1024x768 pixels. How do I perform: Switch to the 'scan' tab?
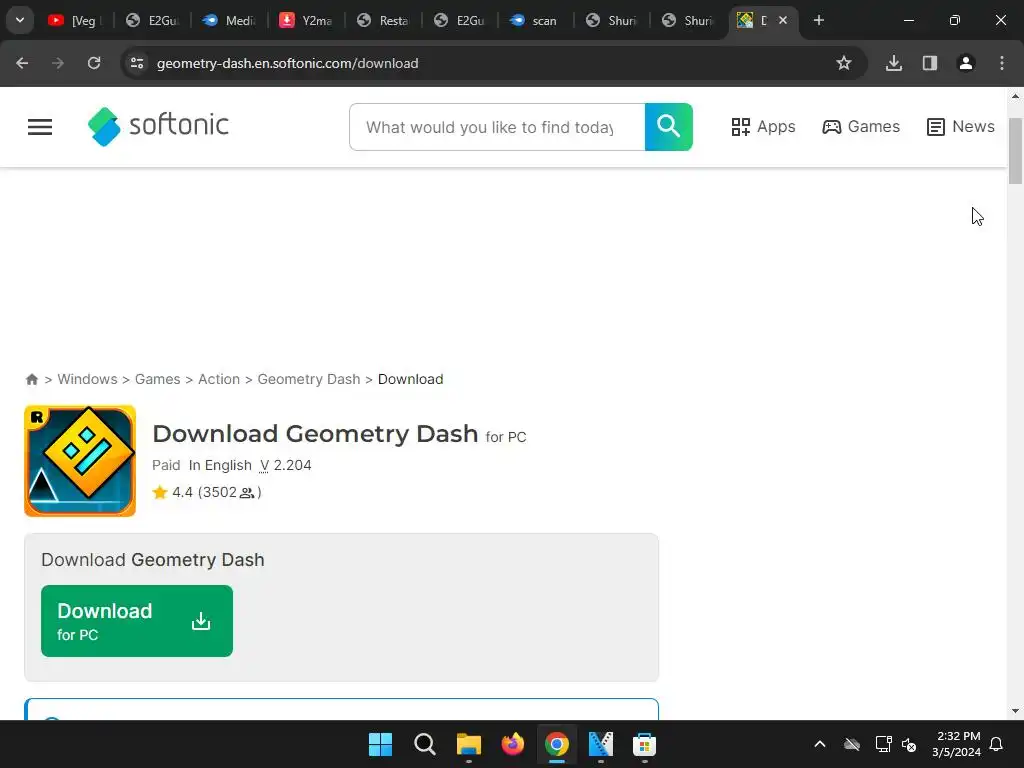click(x=536, y=21)
